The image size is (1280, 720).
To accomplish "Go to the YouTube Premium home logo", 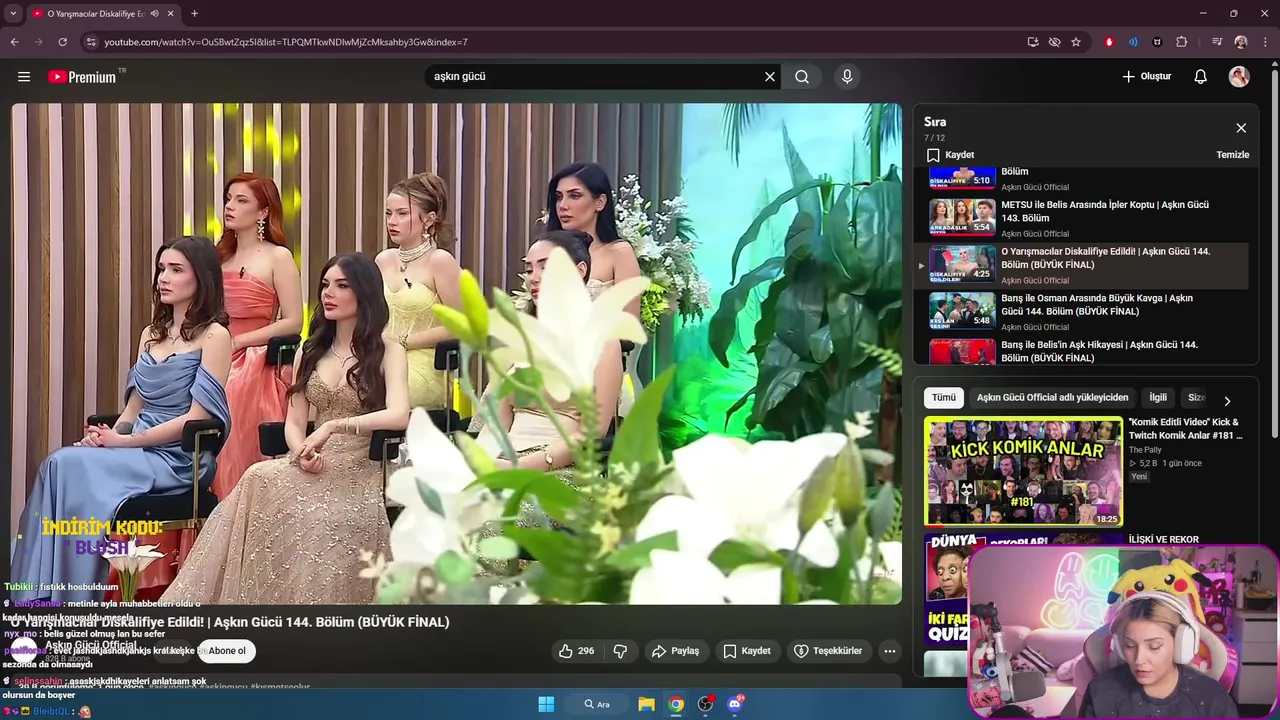I will (82, 77).
